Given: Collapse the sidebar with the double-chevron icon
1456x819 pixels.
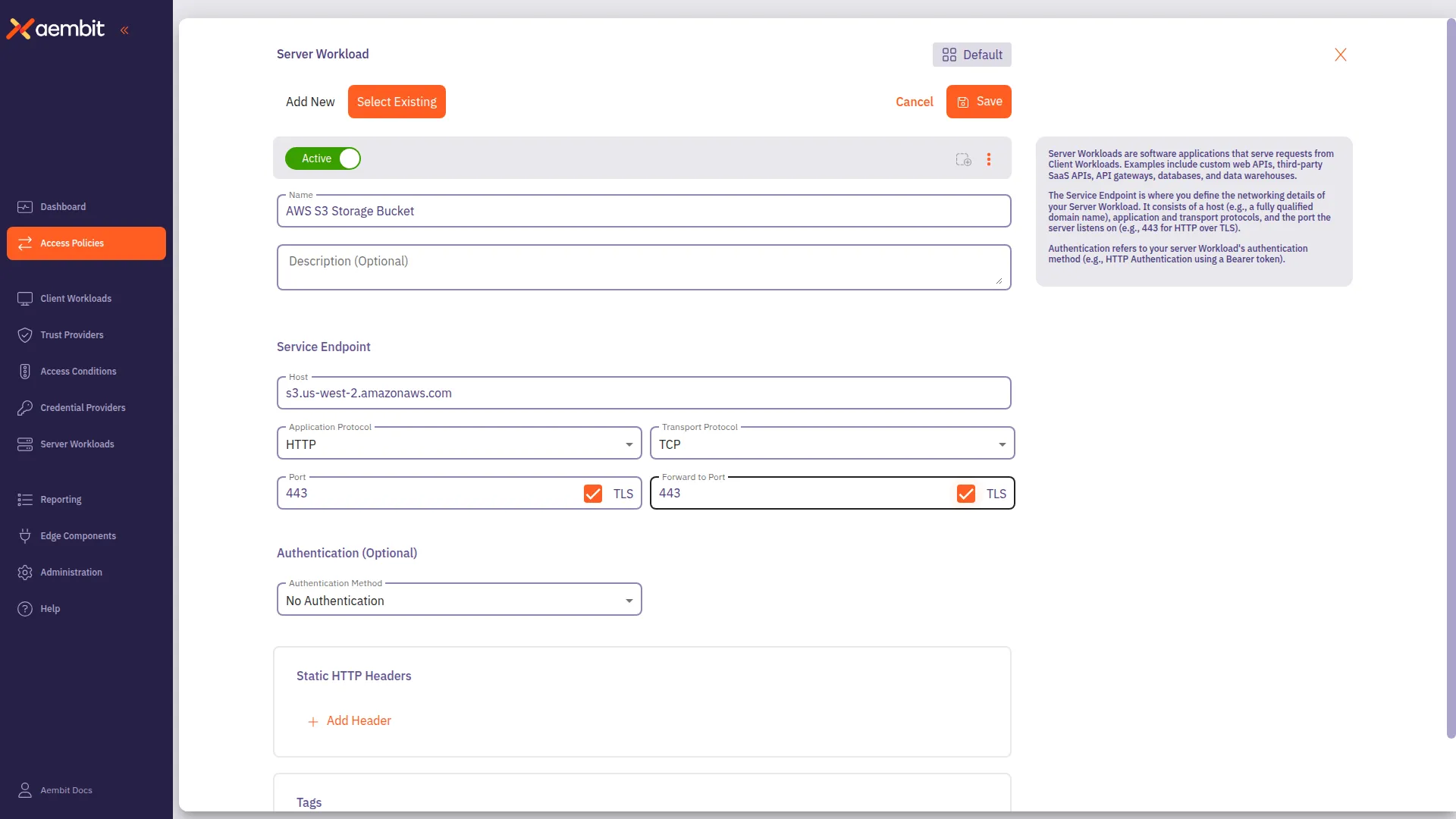Looking at the screenshot, I should click(x=124, y=30).
